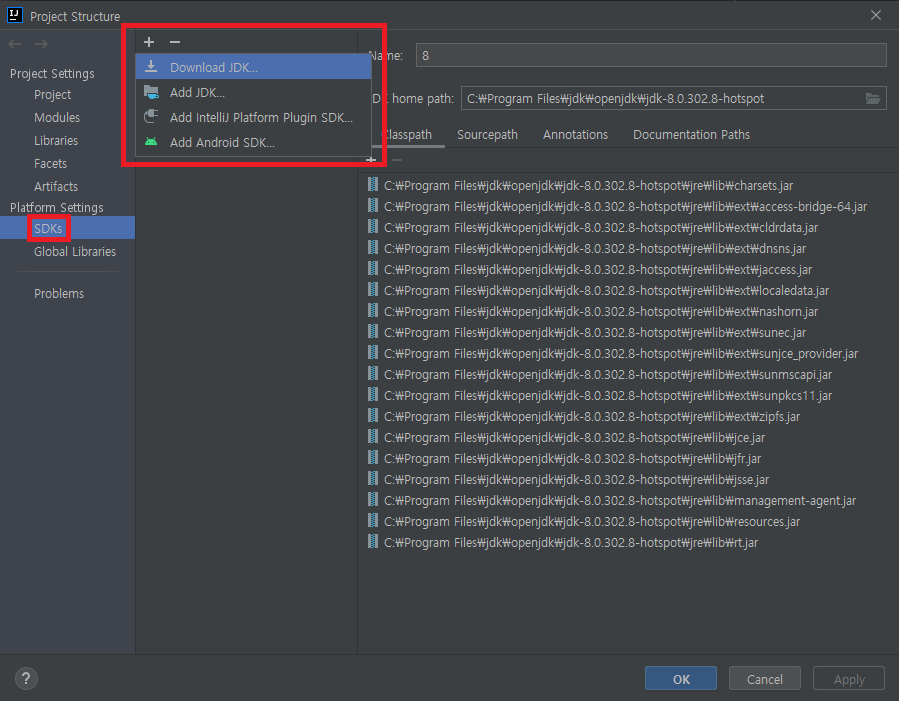Click the SDK Name input field
899x701 pixels.
[651, 56]
